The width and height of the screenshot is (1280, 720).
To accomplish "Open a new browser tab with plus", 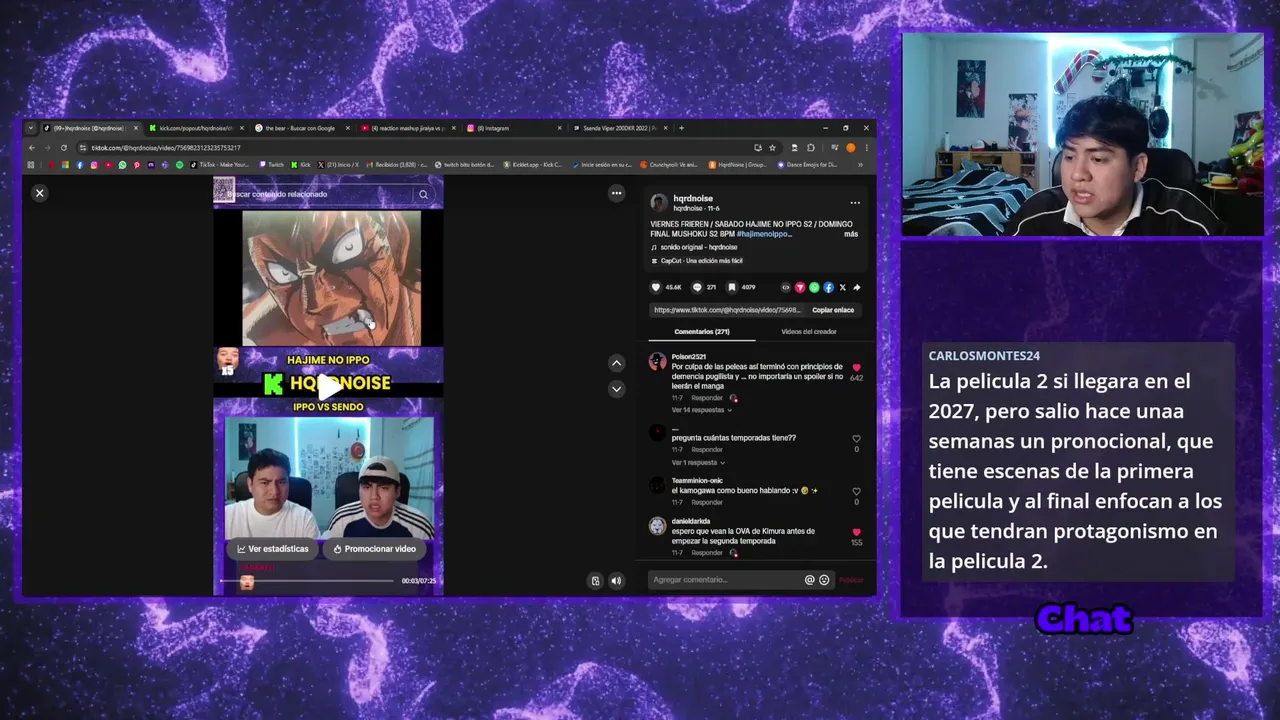I will pyautogui.click(x=682, y=128).
